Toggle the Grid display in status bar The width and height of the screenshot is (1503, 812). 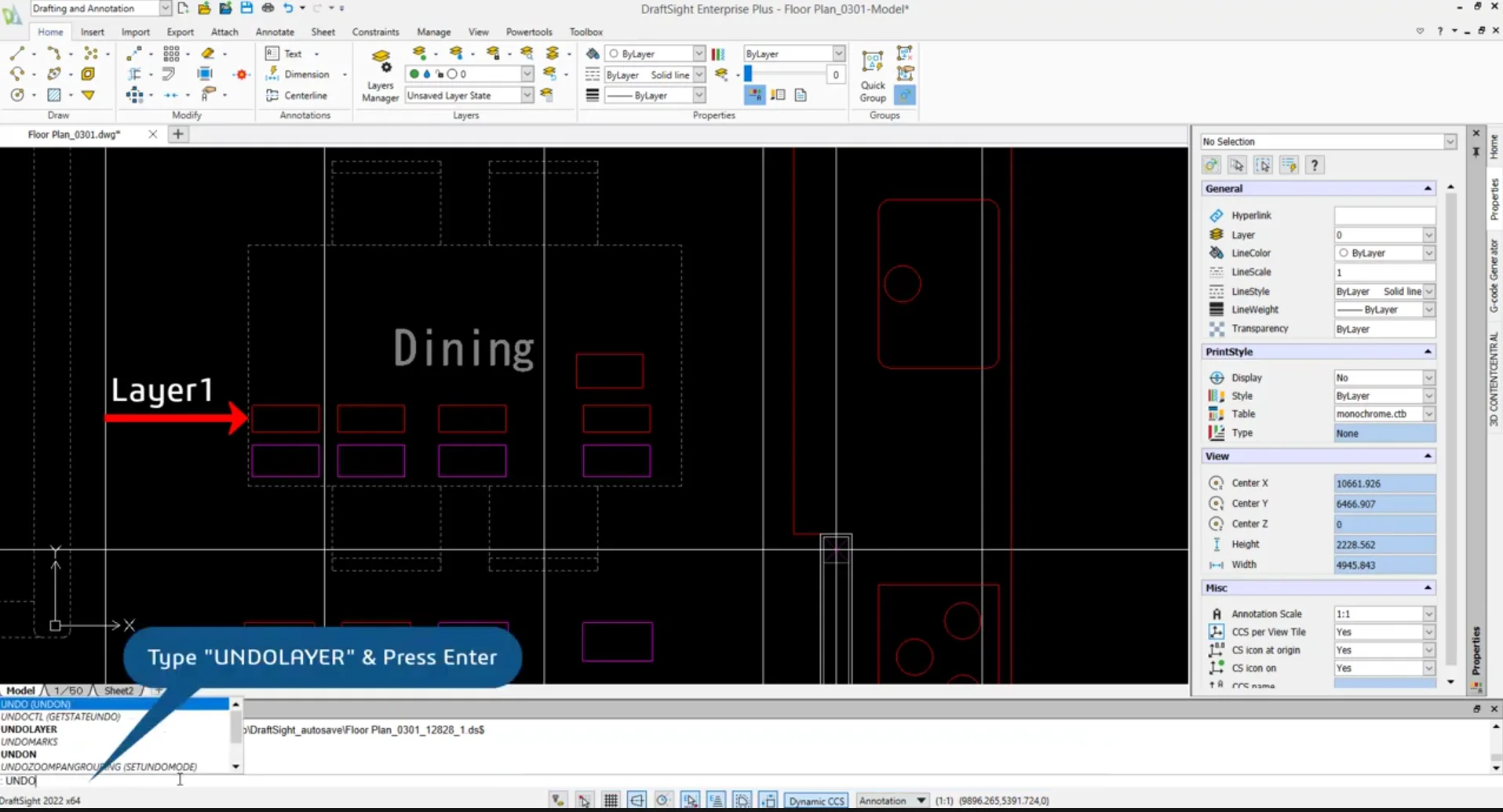(x=611, y=800)
